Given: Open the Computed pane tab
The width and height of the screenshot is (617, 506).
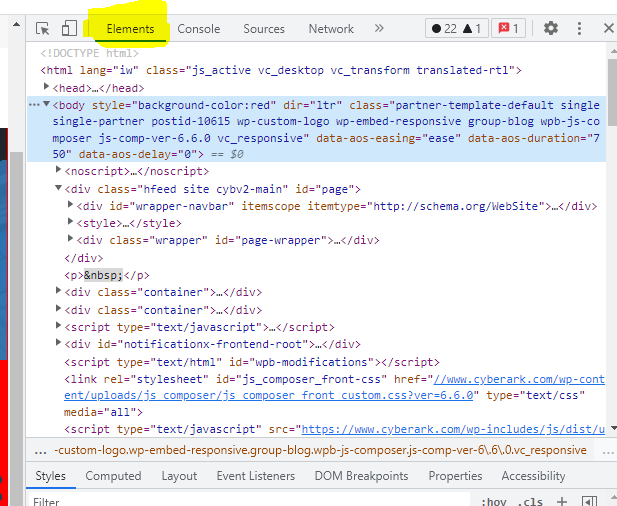Looking at the screenshot, I should (x=113, y=476).
